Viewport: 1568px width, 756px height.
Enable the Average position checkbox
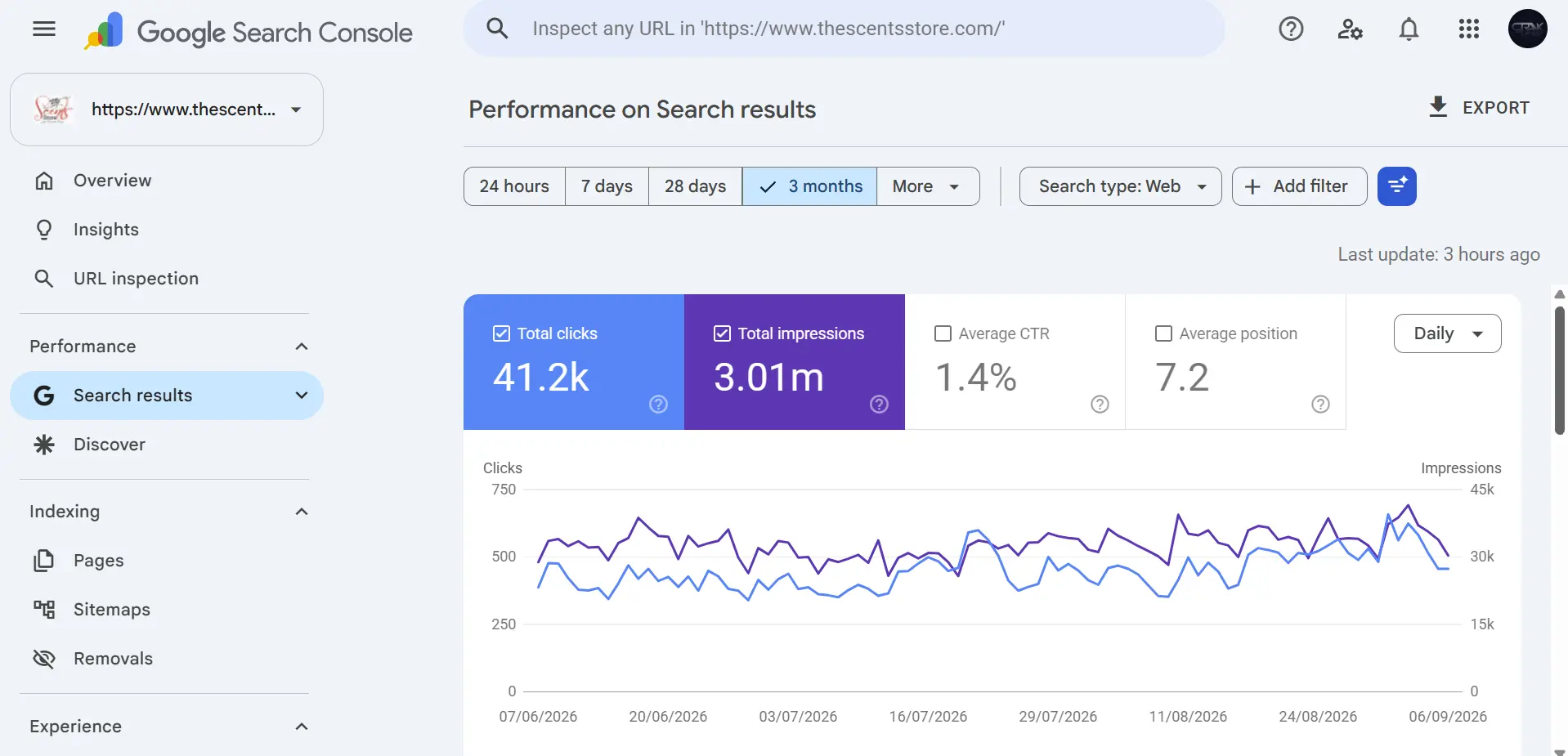pyautogui.click(x=1163, y=333)
